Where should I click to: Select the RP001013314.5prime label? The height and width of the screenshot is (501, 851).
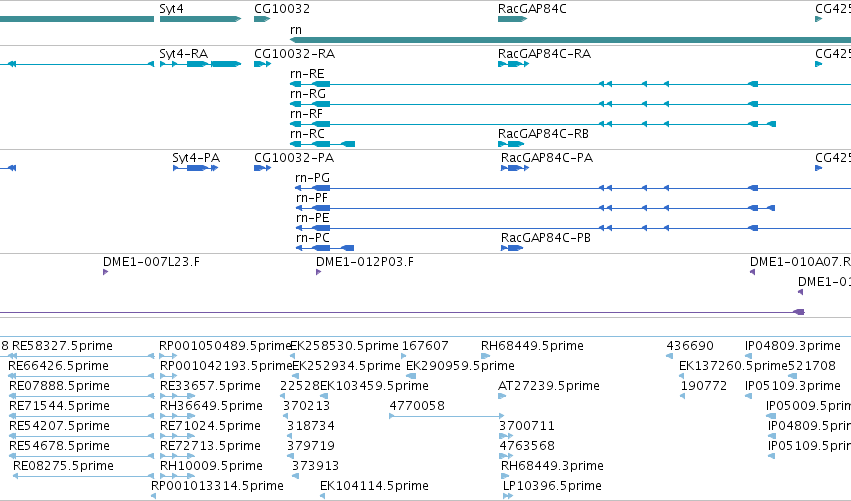[x=217, y=486]
